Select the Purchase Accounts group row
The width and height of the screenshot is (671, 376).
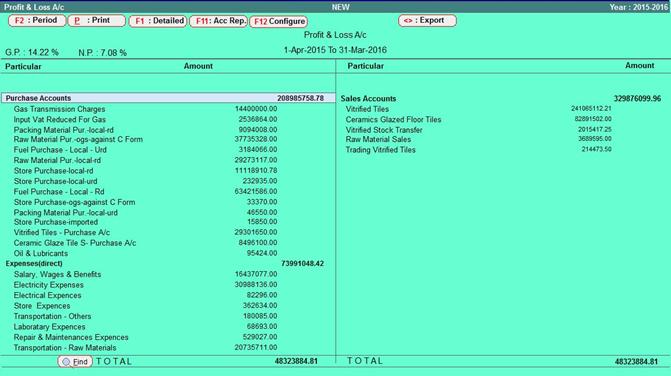tap(169, 98)
